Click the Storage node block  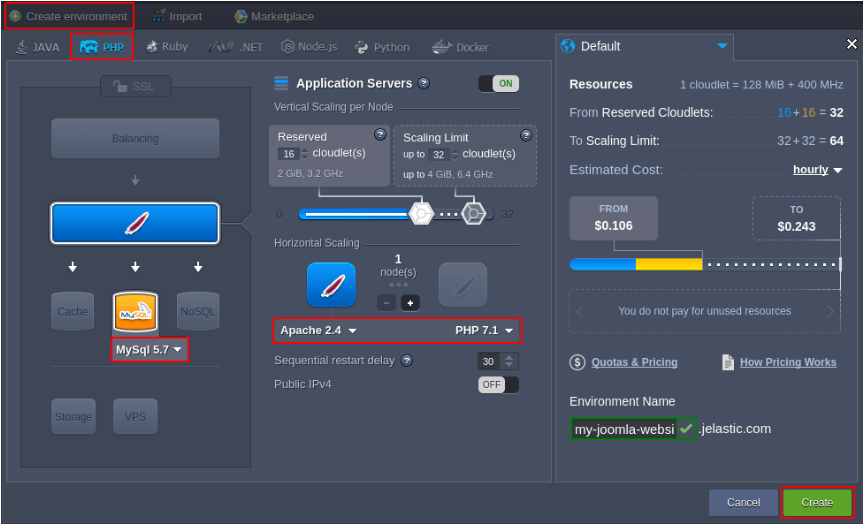72,416
